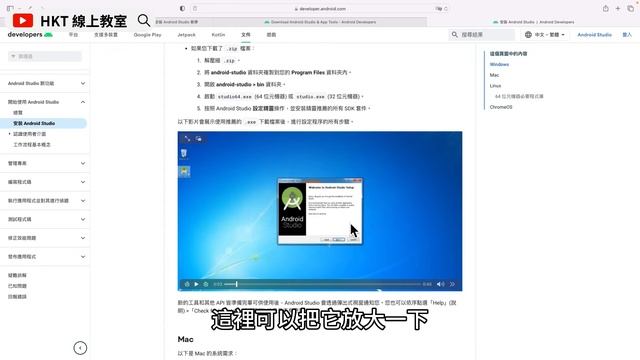The height and width of the screenshot is (360, 640).
Task: Open the Google Play nav item
Action: (x=147, y=35)
